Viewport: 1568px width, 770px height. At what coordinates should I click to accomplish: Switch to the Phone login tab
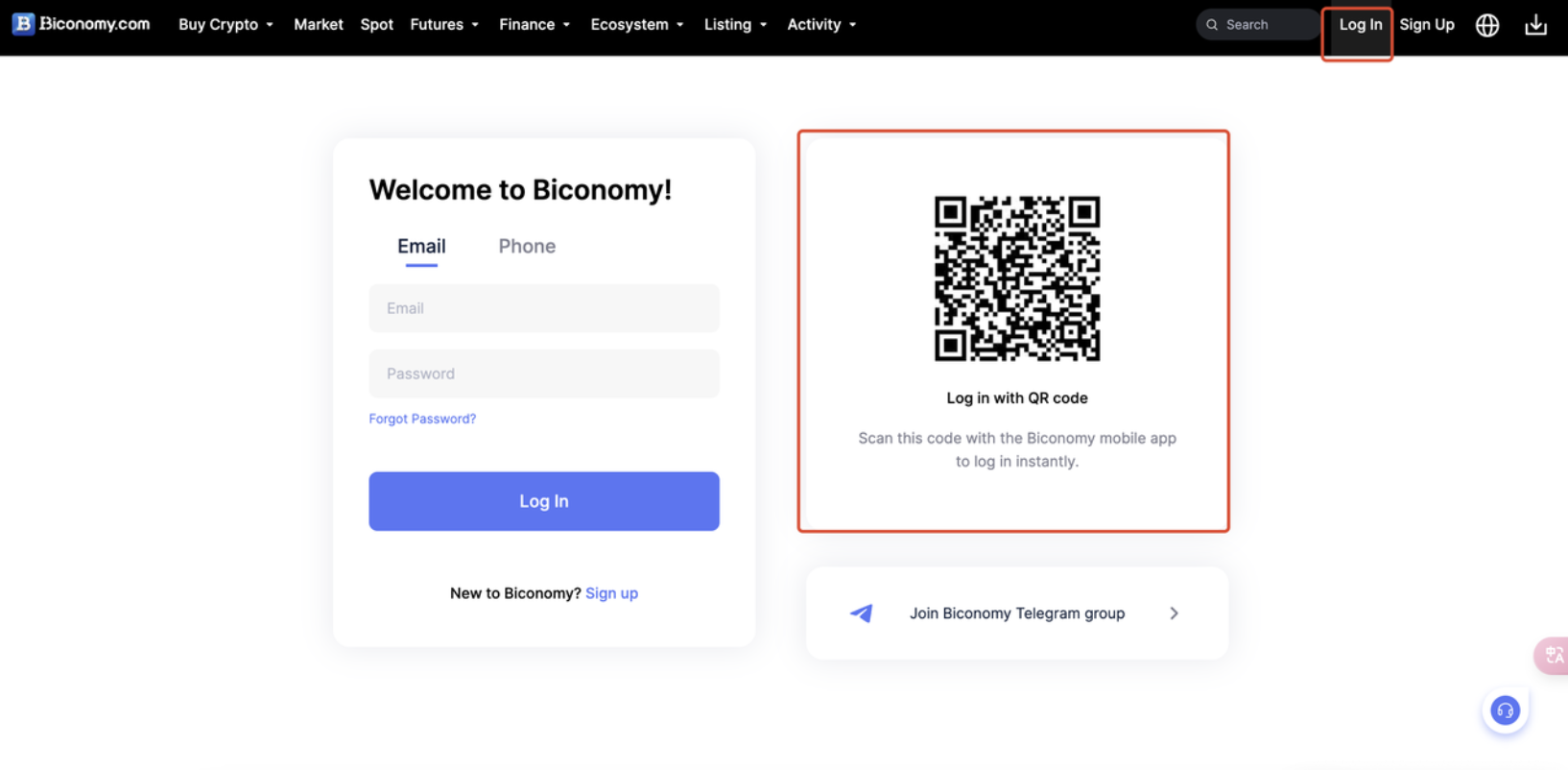(527, 247)
